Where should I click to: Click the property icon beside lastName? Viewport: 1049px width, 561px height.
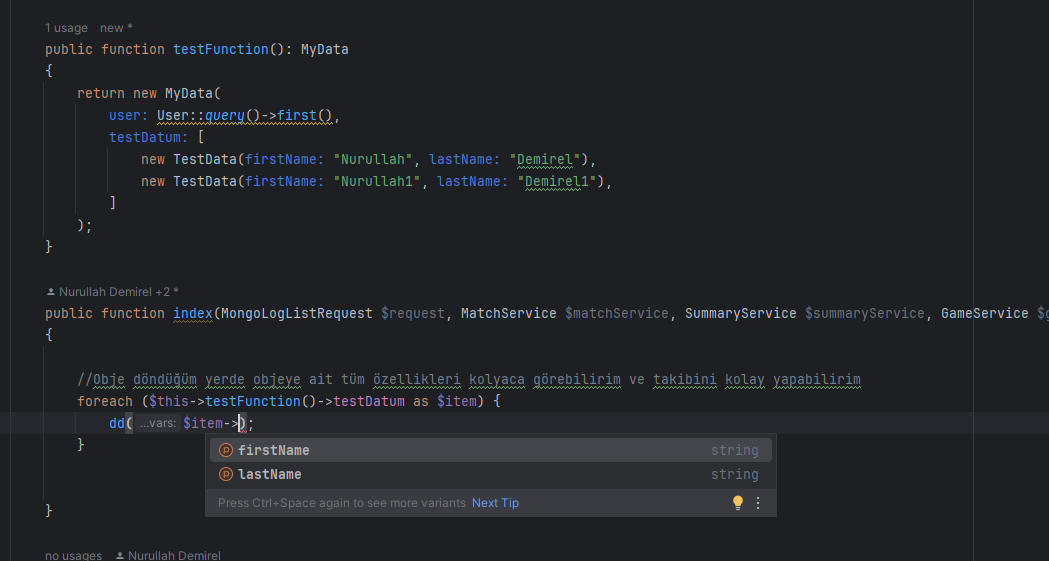226,474
